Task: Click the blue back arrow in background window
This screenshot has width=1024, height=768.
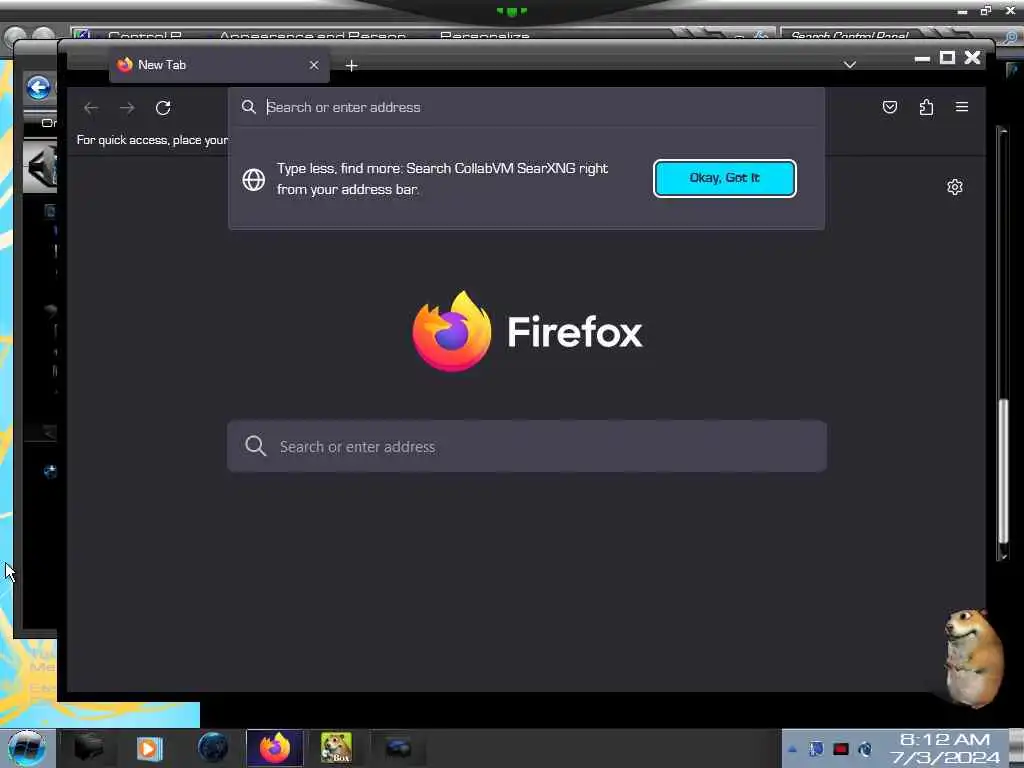Action: tap(39, 87)
